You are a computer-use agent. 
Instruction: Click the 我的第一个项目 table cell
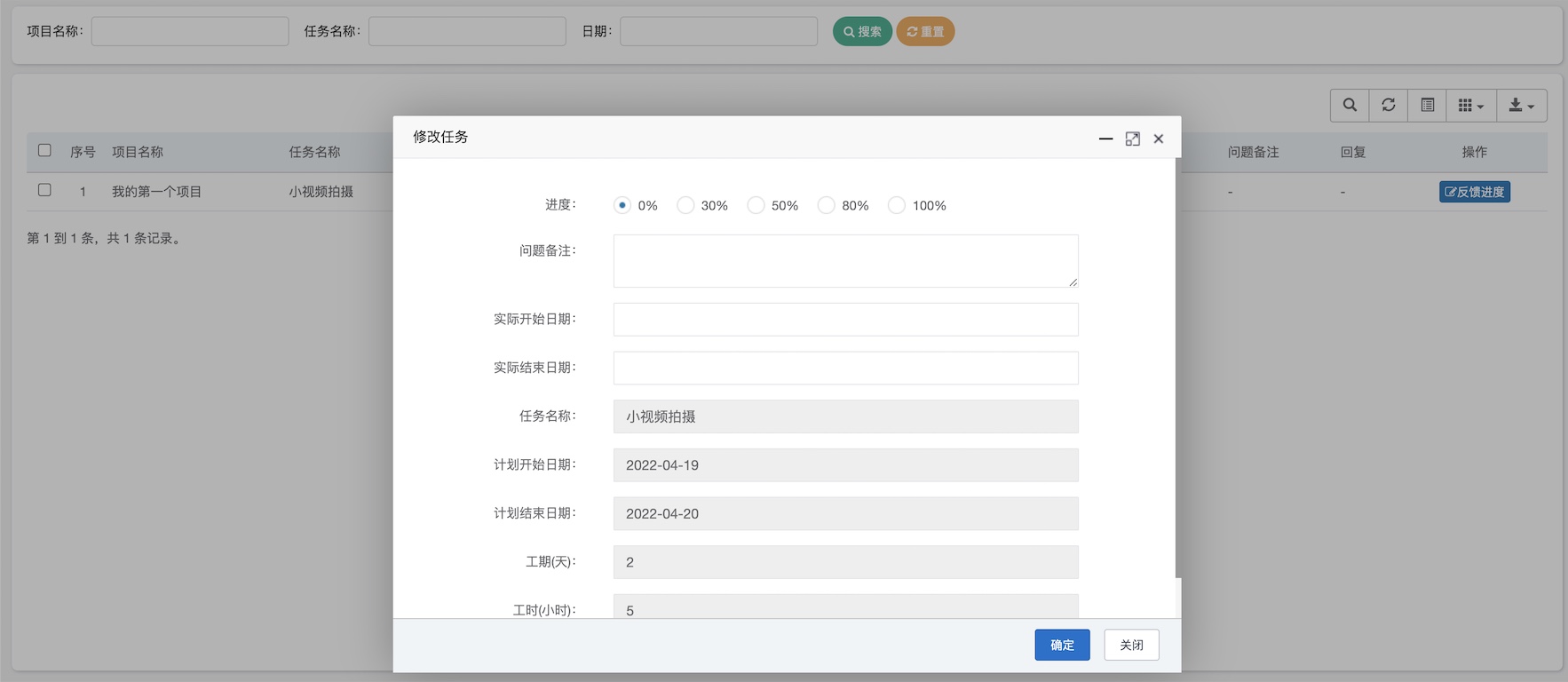(156, 192)
